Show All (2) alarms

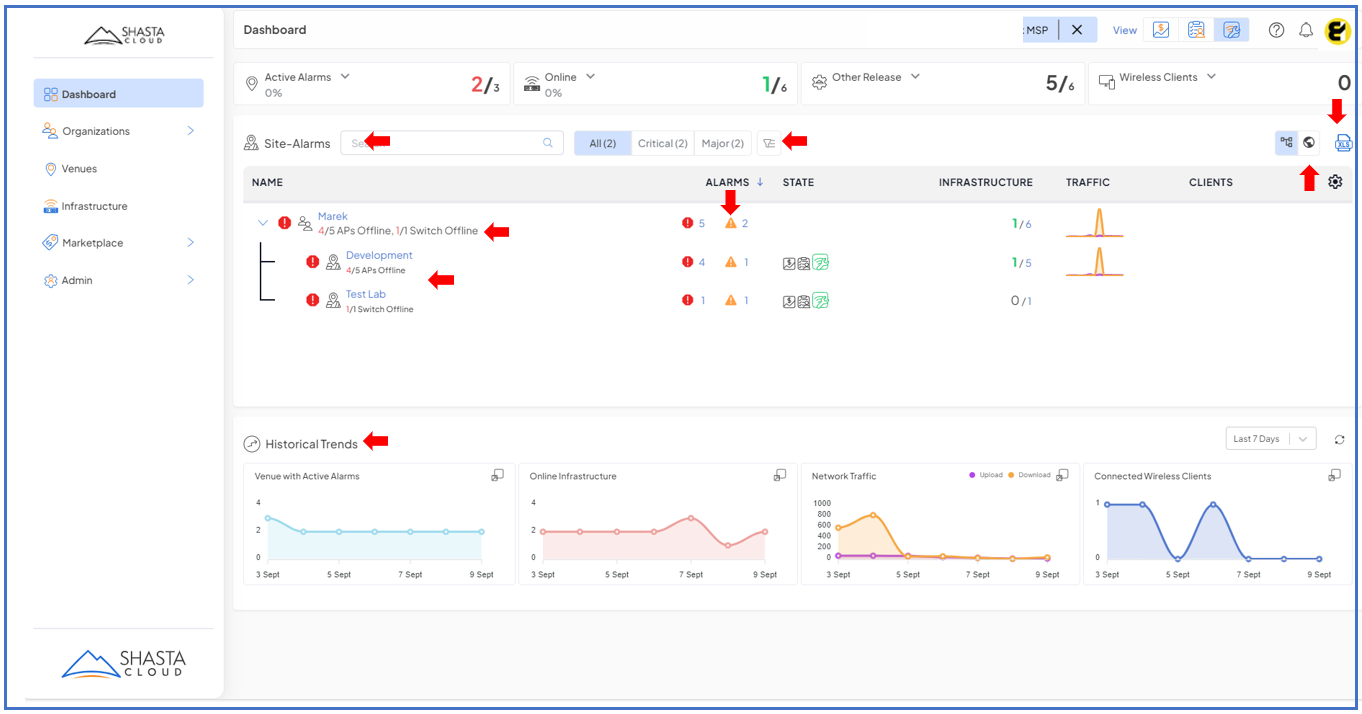603,143
